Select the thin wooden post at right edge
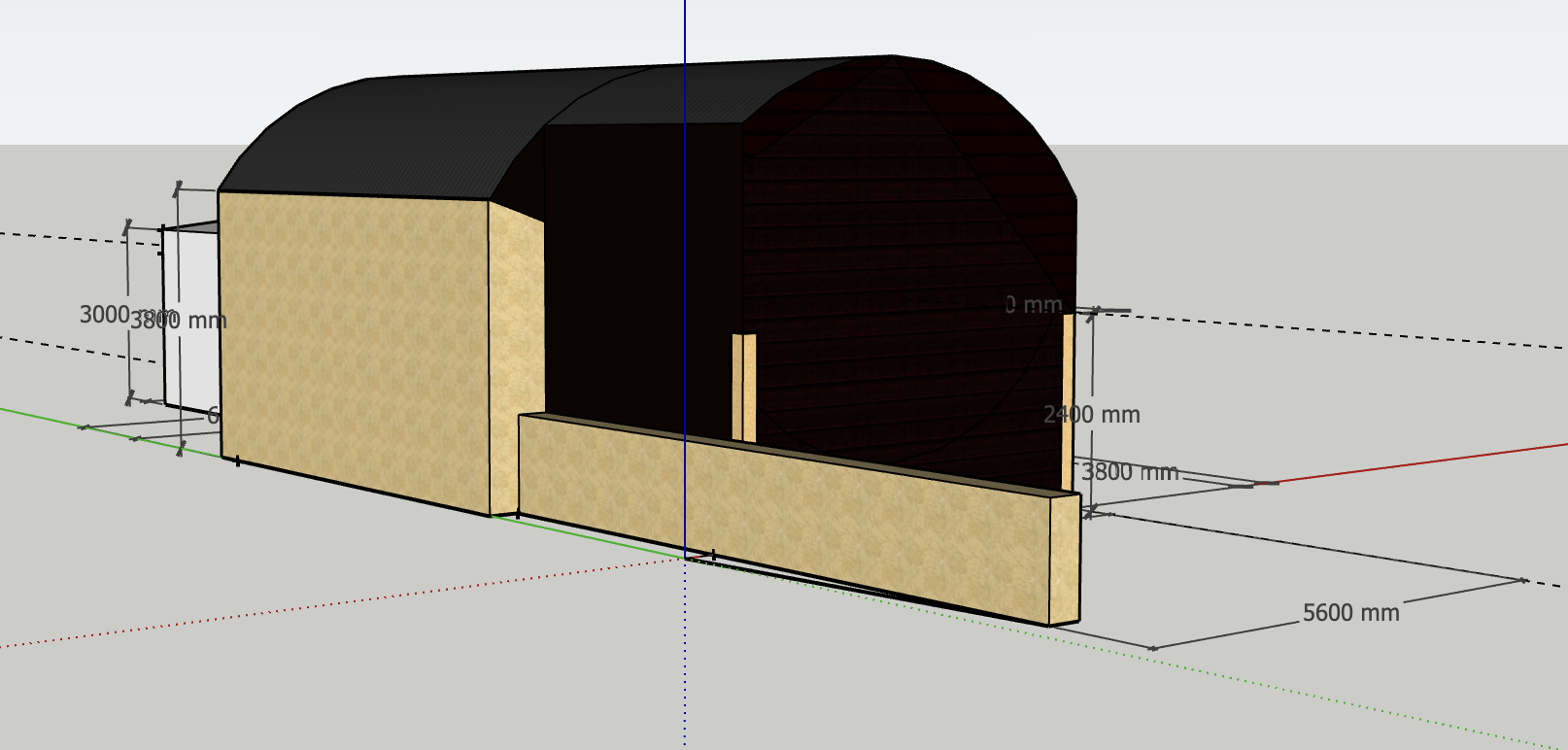Image resolution: width=1568 pixels, height=750 pixels. [x=1068, y=398]
